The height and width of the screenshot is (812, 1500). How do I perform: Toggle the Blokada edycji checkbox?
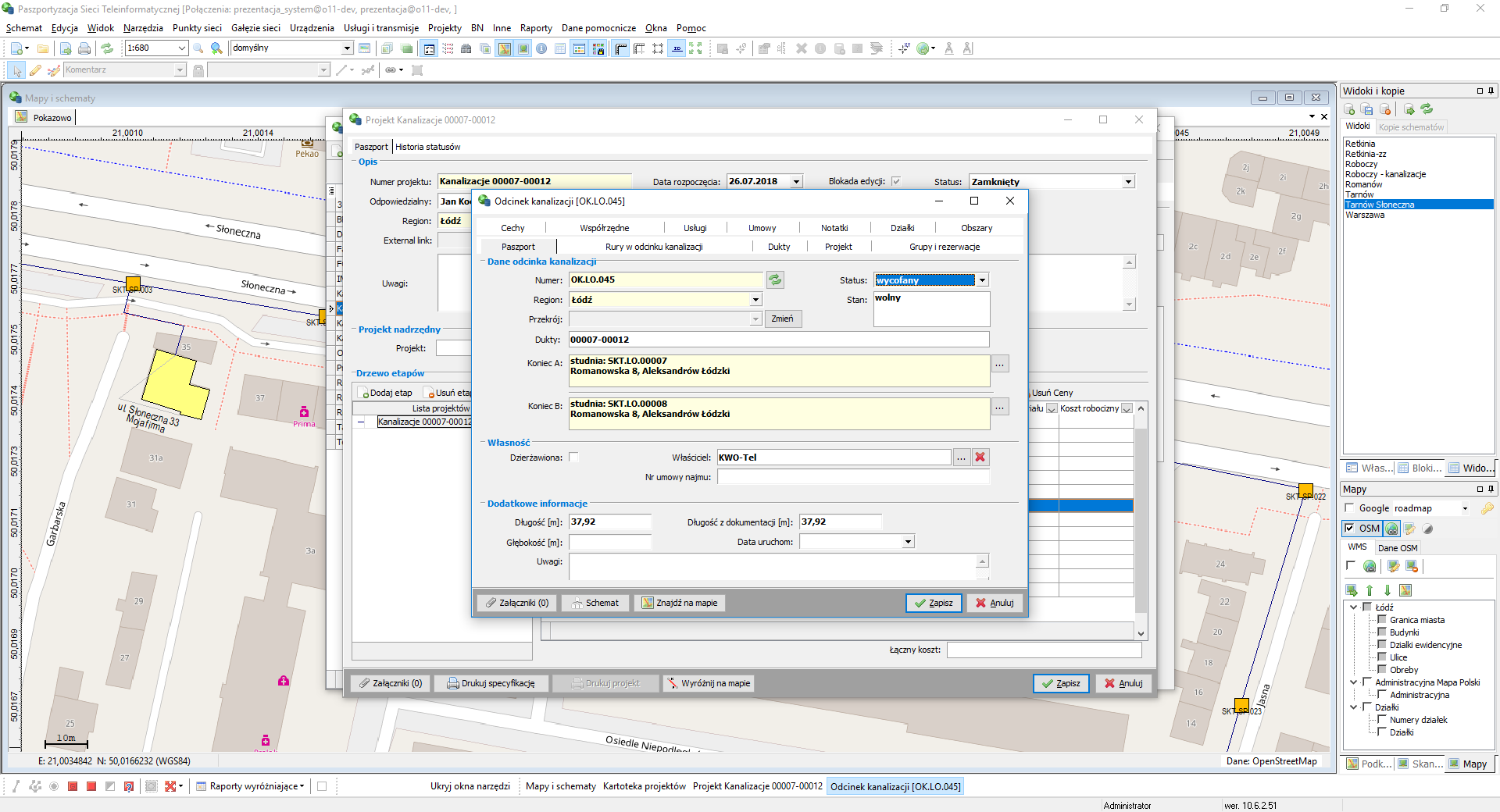coord(896,181)
